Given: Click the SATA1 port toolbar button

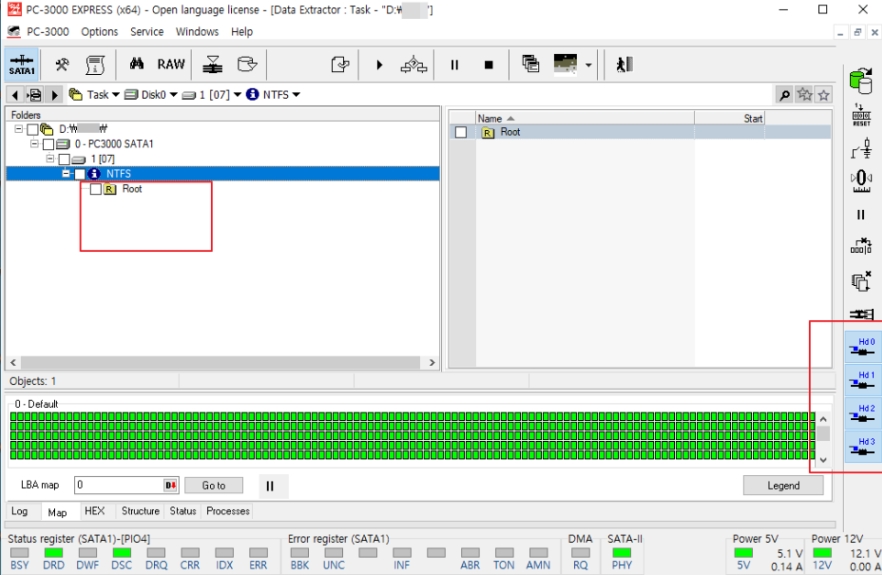Looking at the screenshot, I should point(21,64).
